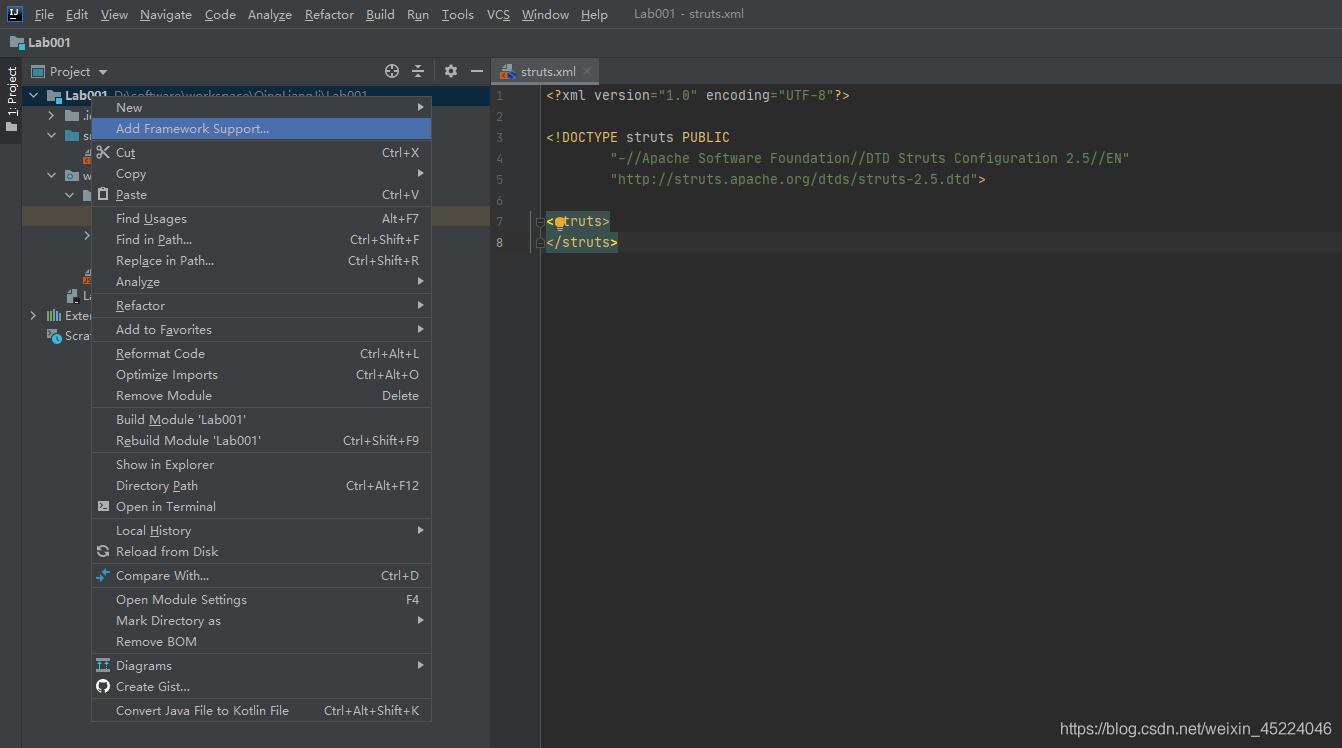Click the yellow intention bulb in editor

point(560,222)
